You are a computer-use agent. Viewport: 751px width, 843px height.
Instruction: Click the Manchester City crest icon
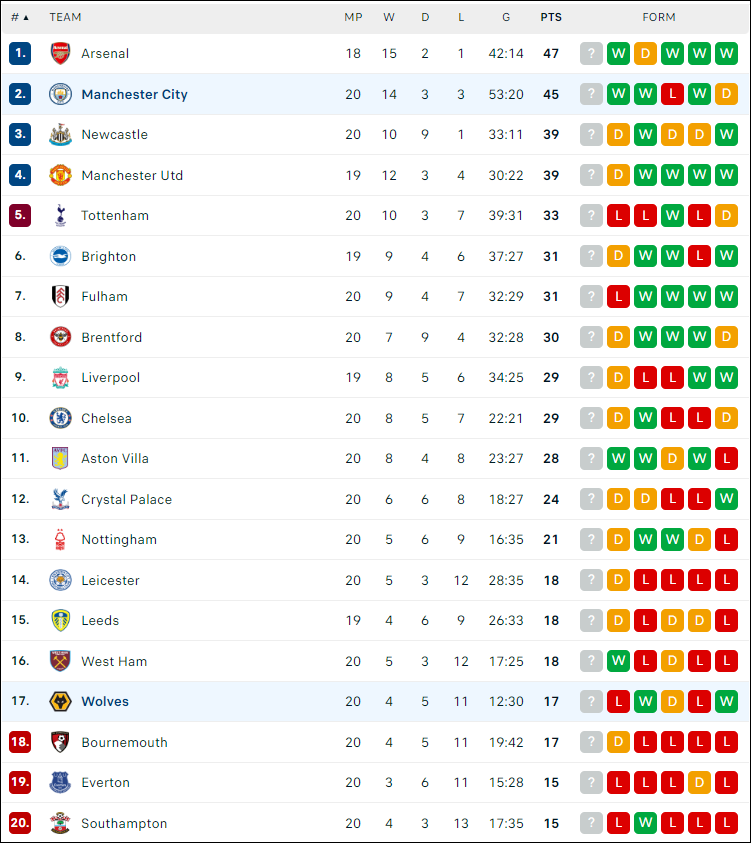coord(60,94)
